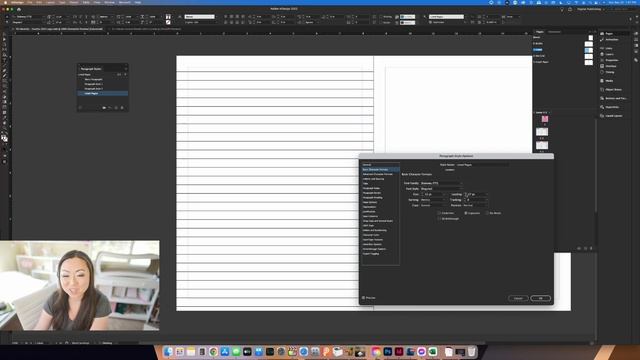Viewport: 640px width, 360px height.
Task: Open the Hyperlinks panel from the dock
Action: click(x=612, y=107)
